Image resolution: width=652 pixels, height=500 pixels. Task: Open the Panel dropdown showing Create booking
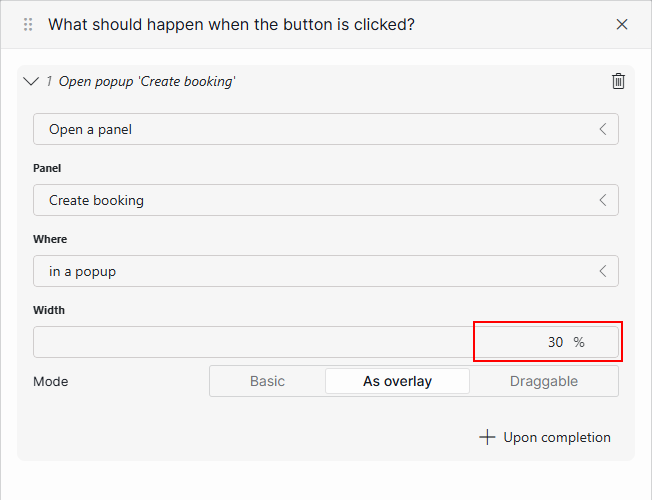[326, 200]
